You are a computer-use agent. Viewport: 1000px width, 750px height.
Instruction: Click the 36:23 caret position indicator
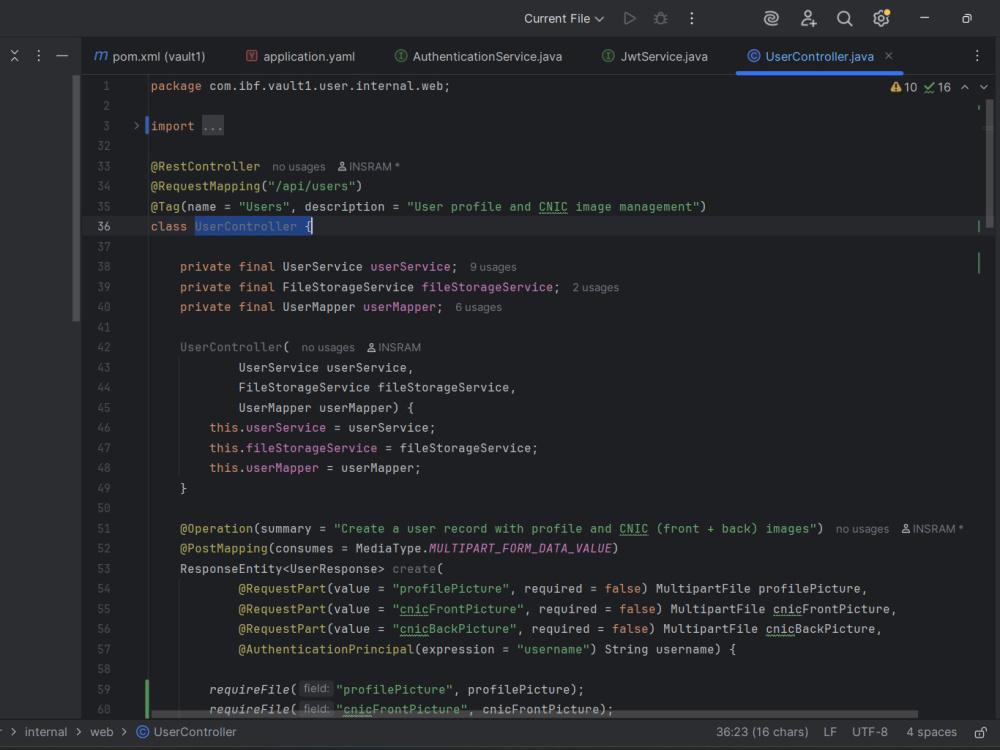pyautogui.click(x=761, y=732)
